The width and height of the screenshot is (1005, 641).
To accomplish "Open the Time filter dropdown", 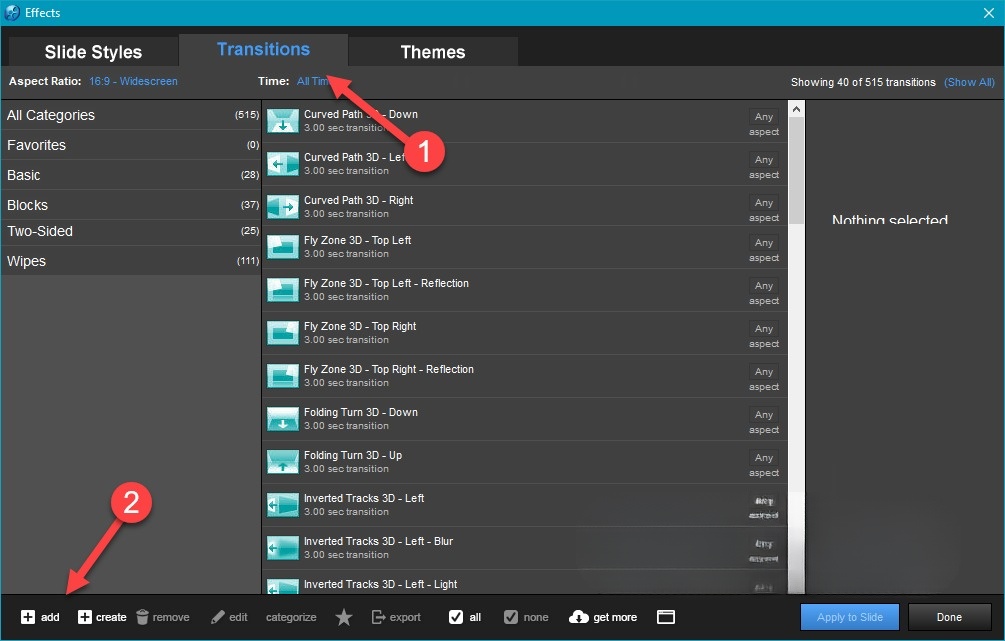I will 312,82.
